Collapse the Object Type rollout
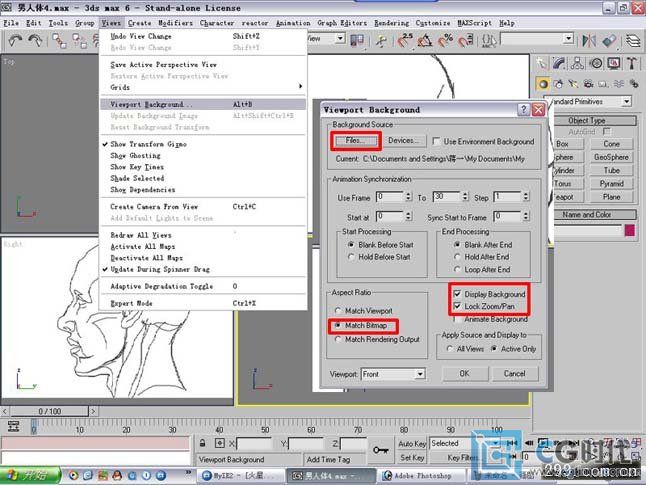This screenshot has width=646, height=485. click(587, 120)
